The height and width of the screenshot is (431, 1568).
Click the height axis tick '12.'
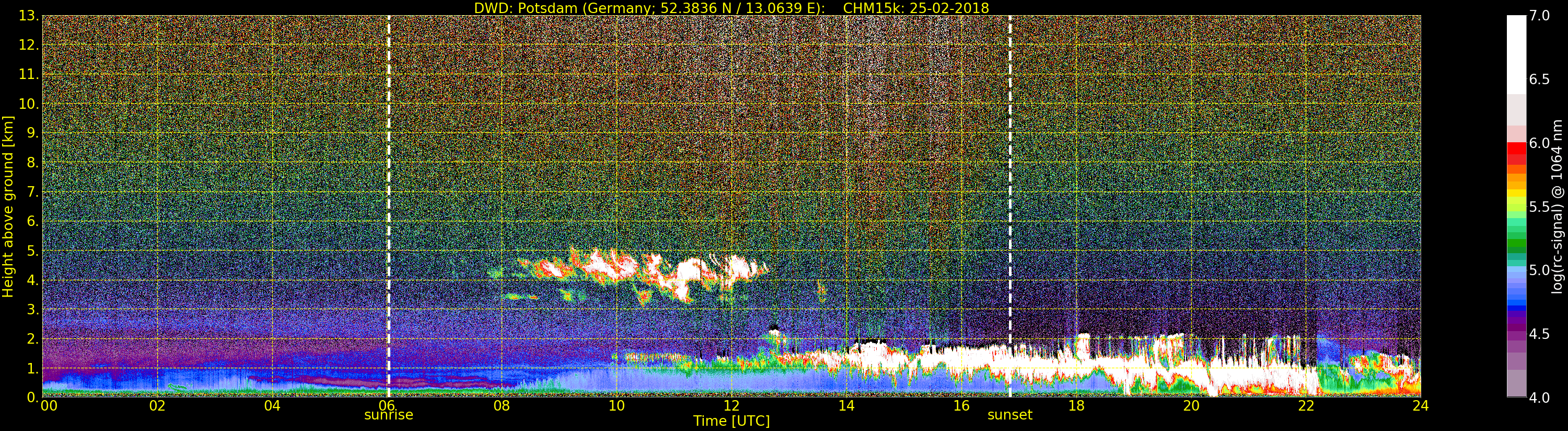28,45
